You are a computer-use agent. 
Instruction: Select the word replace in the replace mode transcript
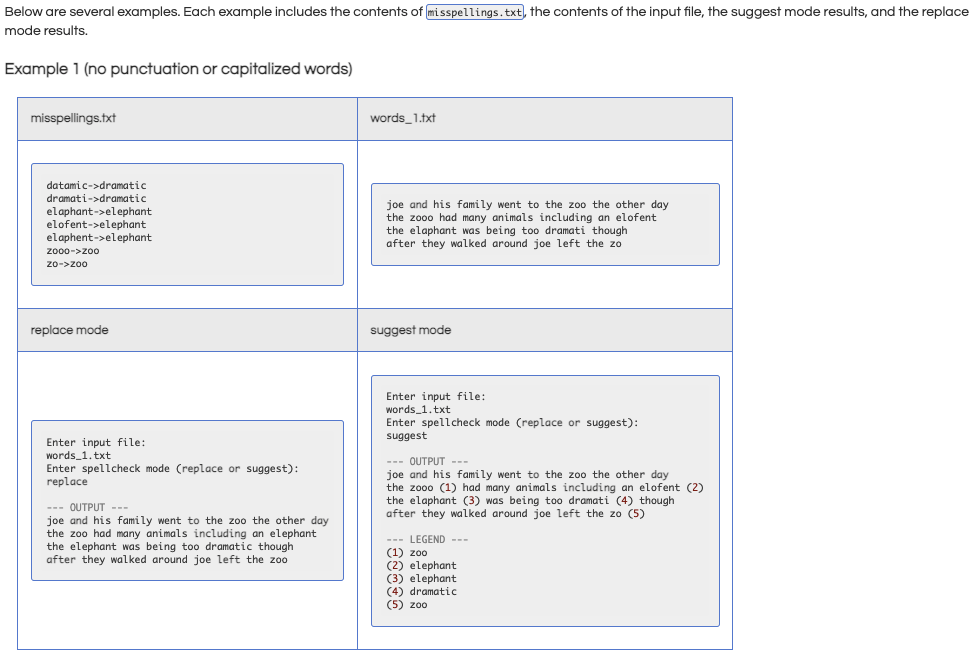pyautogui.click(x=67, y=481)
